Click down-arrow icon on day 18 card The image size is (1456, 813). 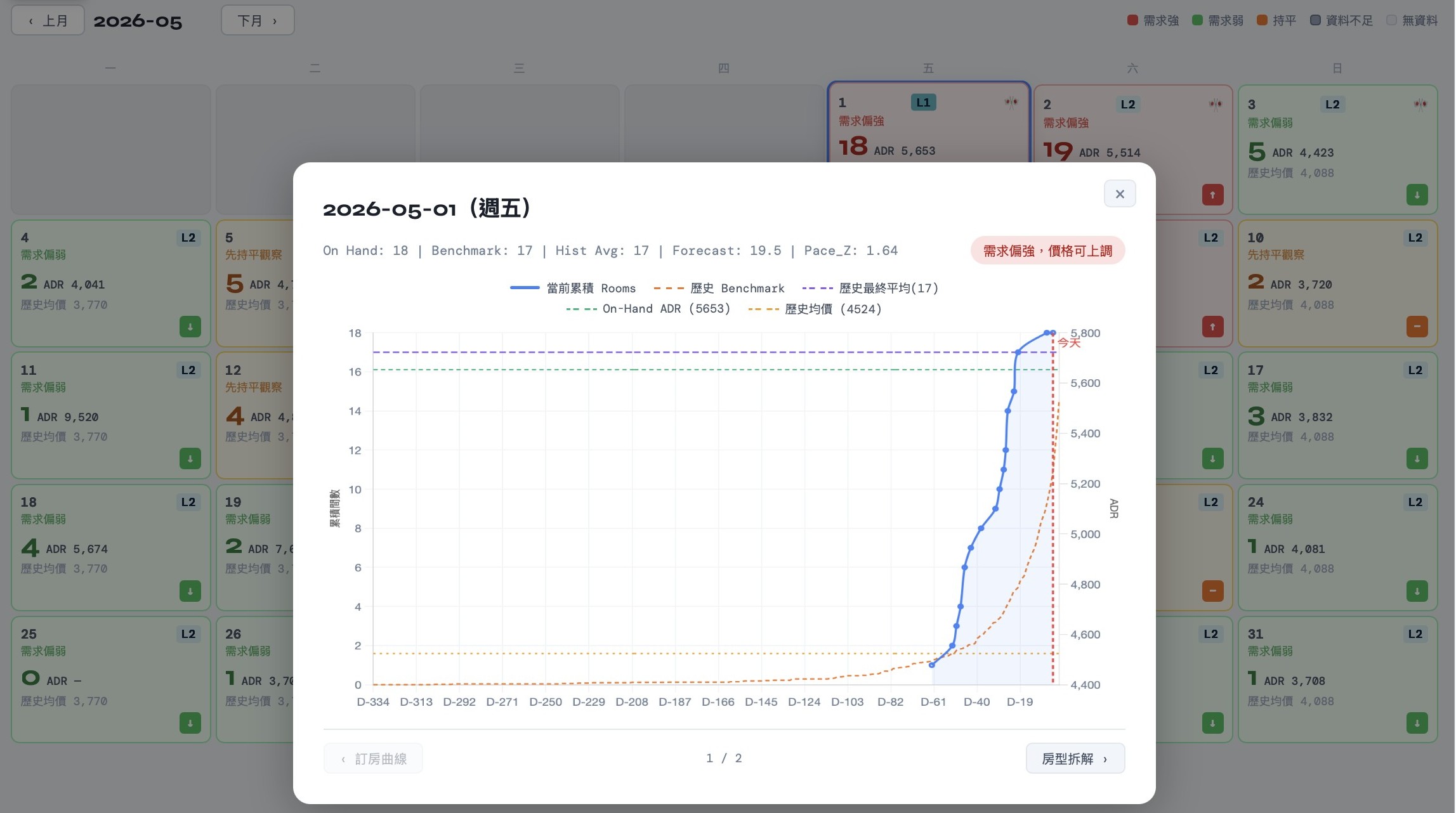[190, 591]
